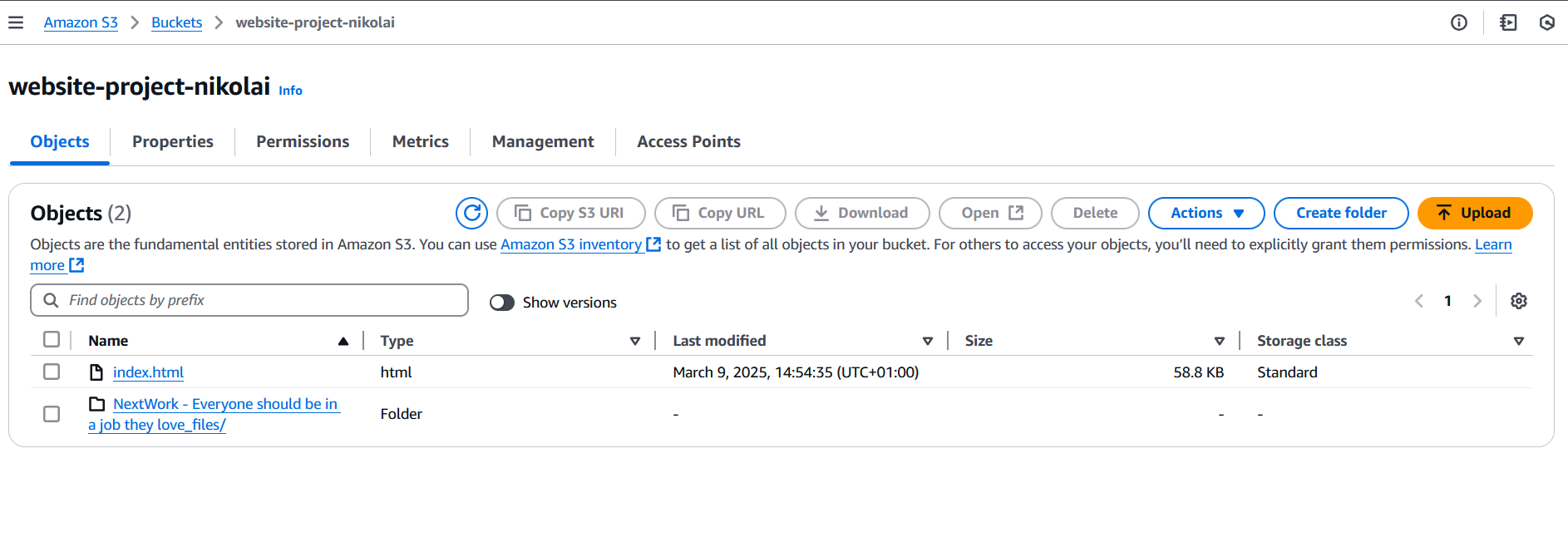The image size is (1568, 537).
Task: Click the index.html file icon
Action: pyautogui.click(x=96, y=372)
